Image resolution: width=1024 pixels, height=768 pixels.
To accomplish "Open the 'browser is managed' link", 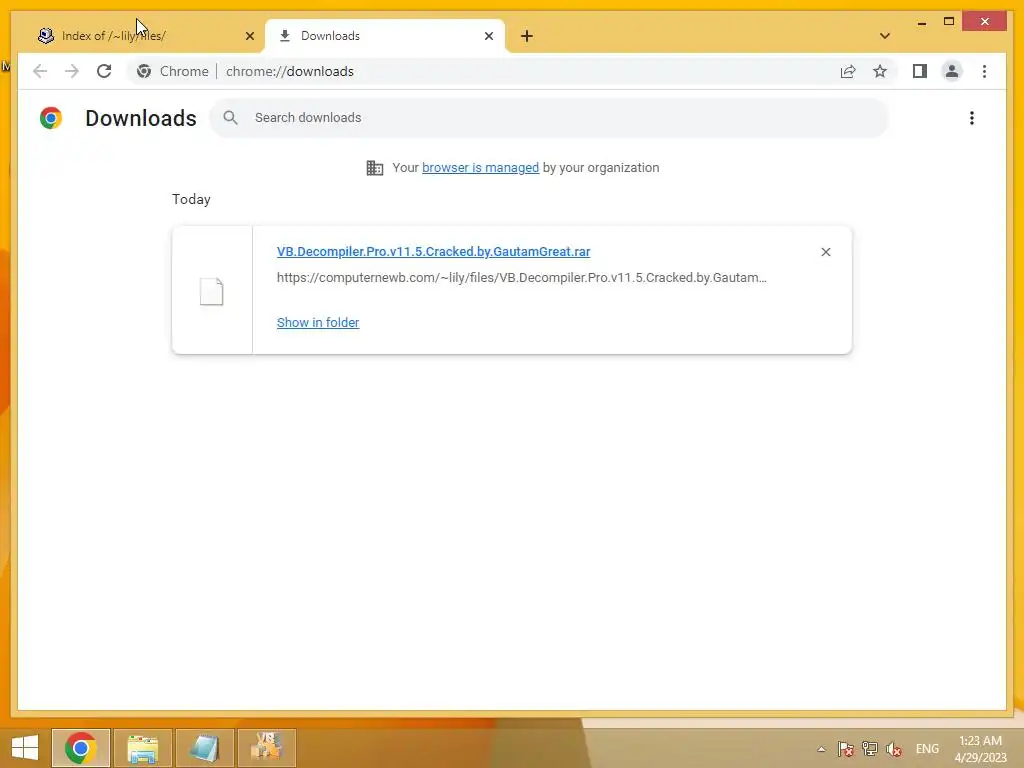I will pyautogui.click(x=480, y=168).
